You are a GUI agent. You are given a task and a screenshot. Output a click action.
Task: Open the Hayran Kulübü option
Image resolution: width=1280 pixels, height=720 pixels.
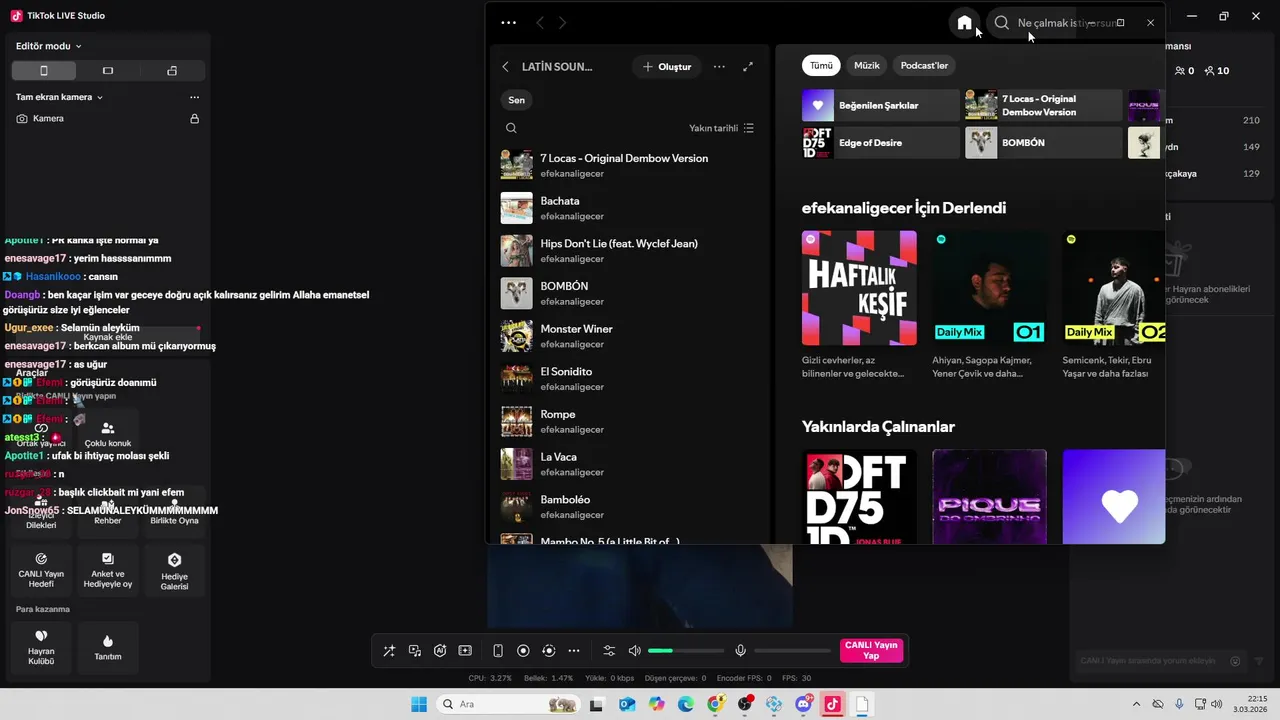point(41,647)
